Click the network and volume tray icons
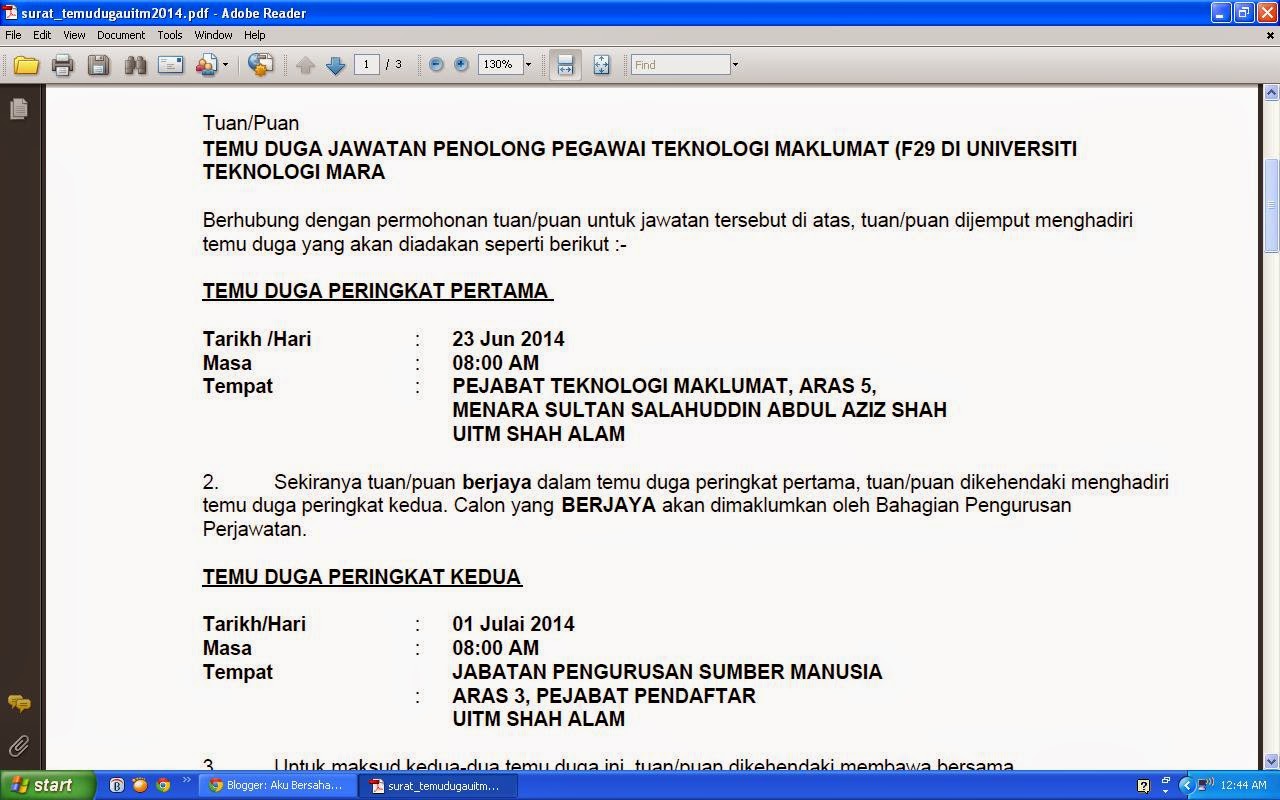This screenshot has height=800, width=1280. point(1206,786)
